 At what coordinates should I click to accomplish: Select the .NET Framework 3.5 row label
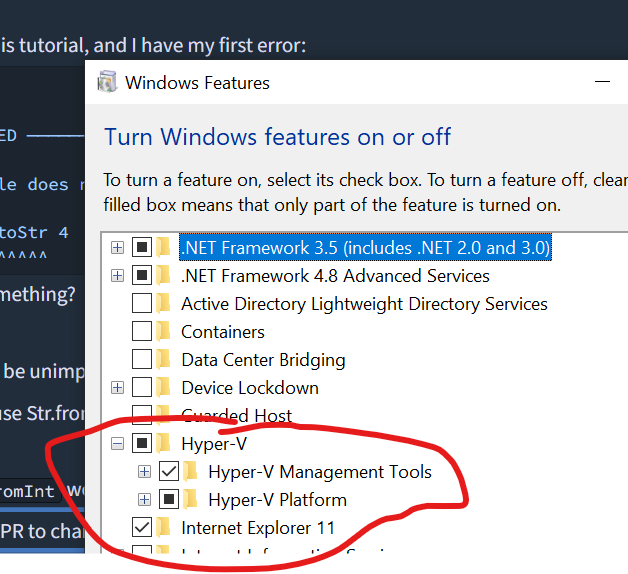[x=365, y=248]
